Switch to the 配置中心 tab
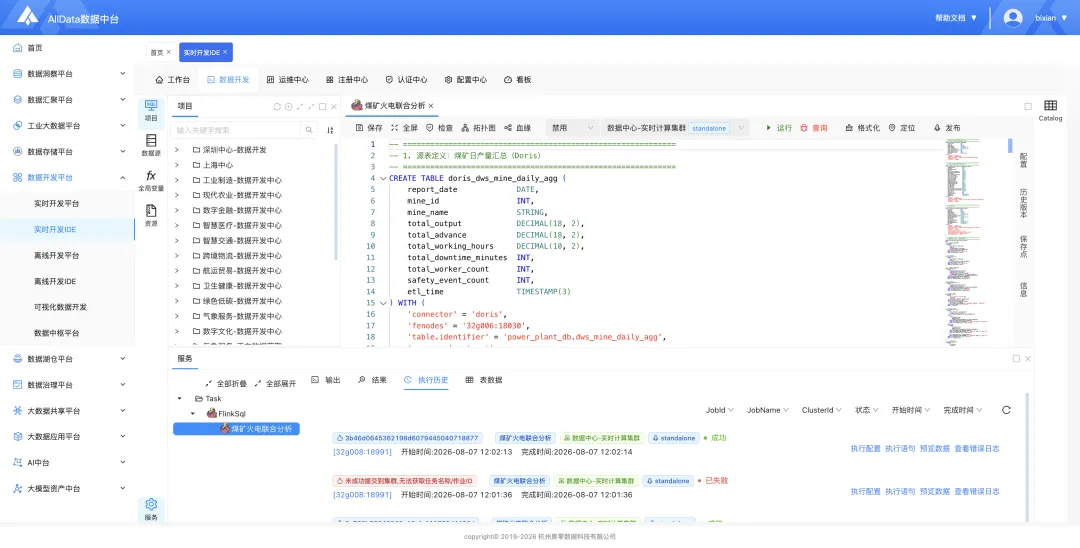1080x548 pixels. (x=466, y=80)
